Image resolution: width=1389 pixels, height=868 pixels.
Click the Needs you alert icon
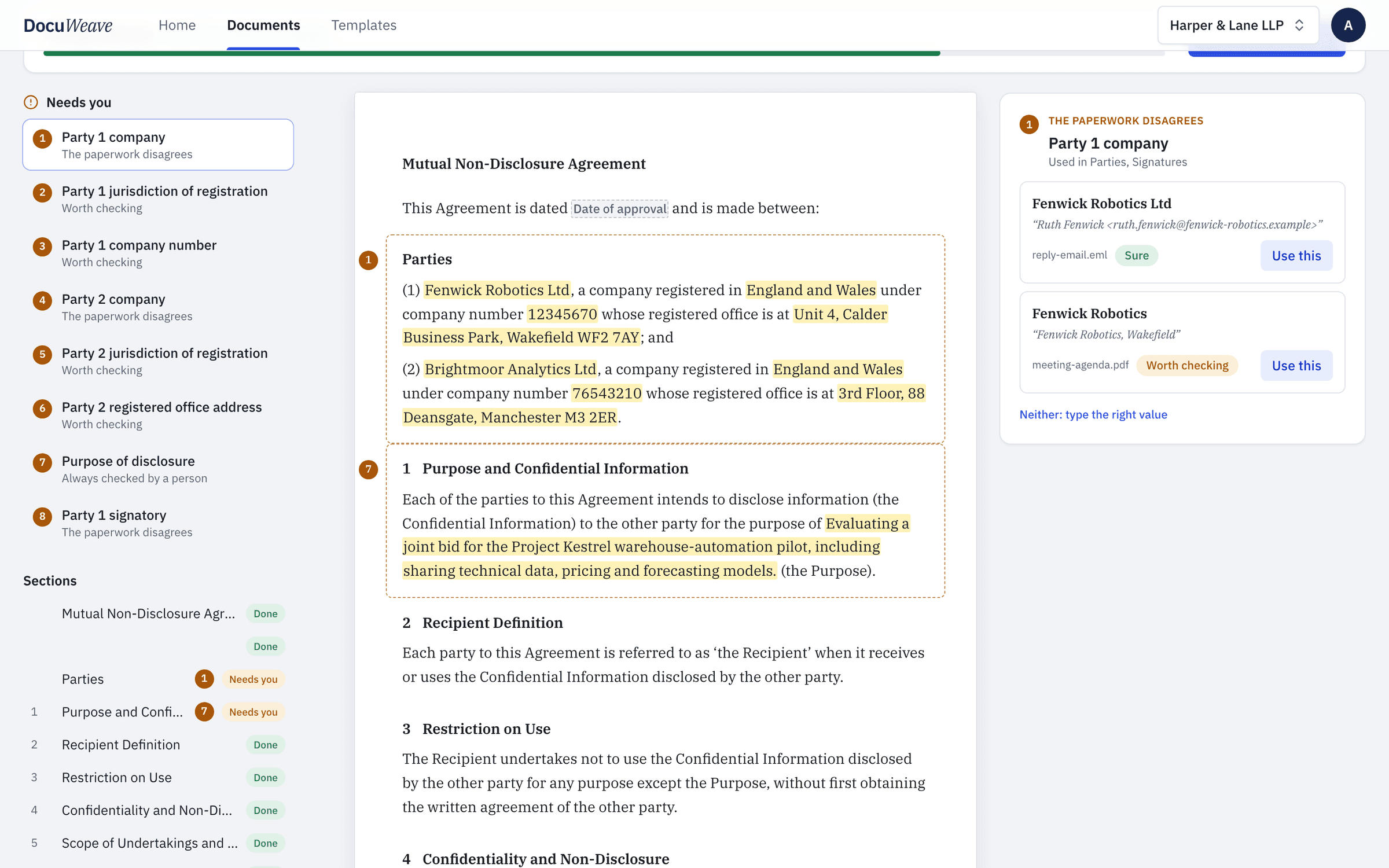click(31, 102)
